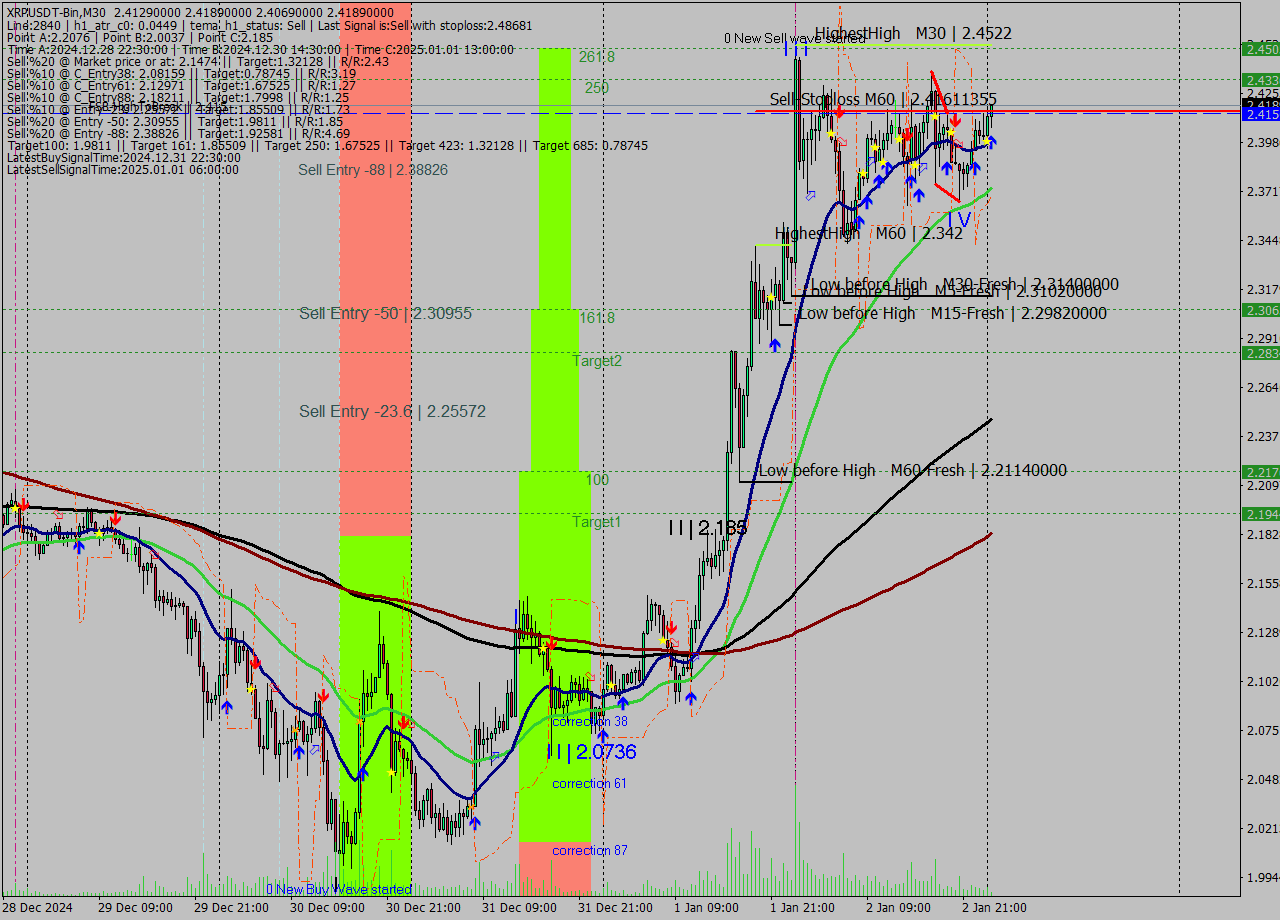
Task: Click the 'Sell Entry -50 | 2.30955' label
Action: [385, 313]
